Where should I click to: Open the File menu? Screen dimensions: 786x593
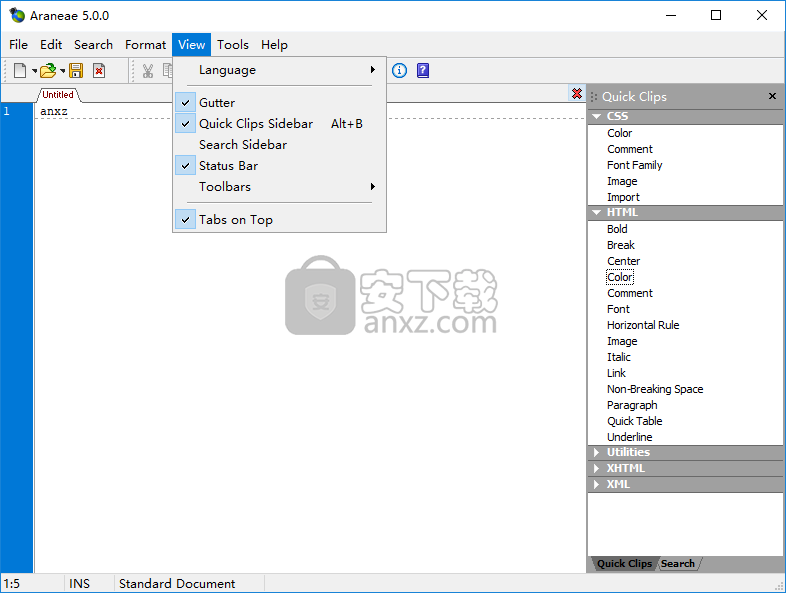[19, 45]
